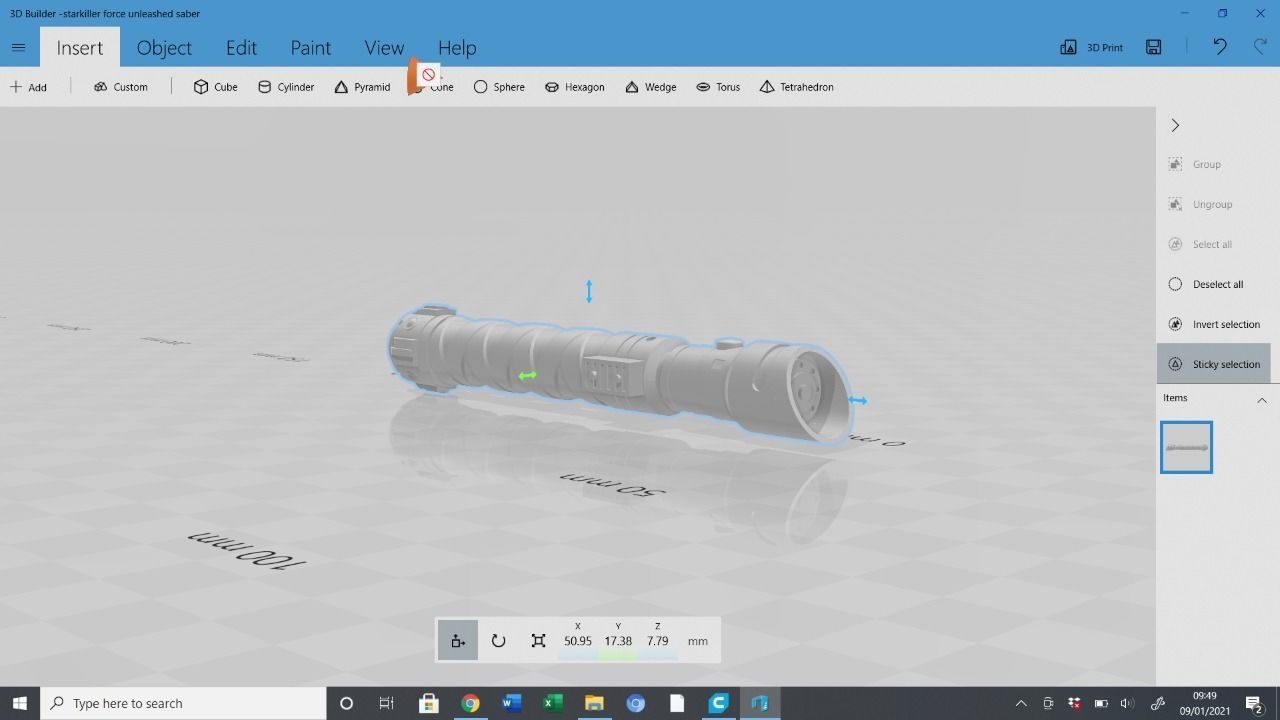Viewport: 1280px width, 720px height.
Task: Open the Object tab
Action: point(164,47)
